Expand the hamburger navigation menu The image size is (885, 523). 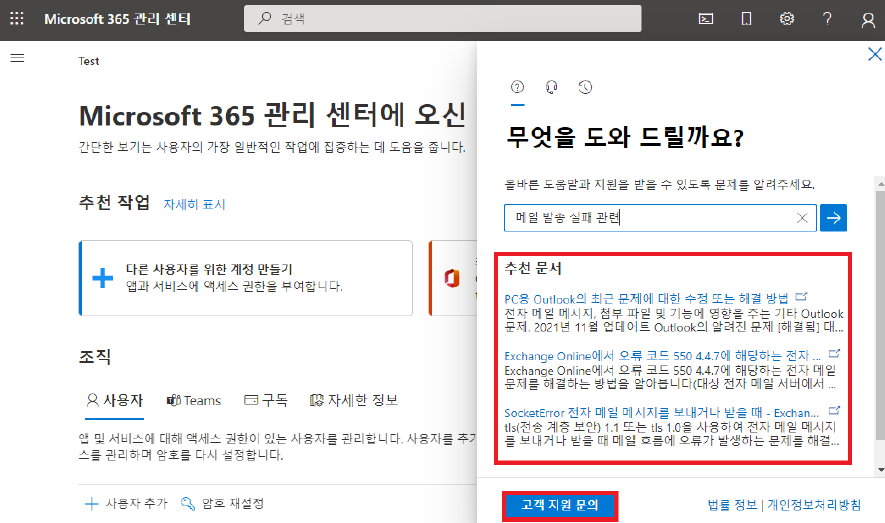coord(17,58)
